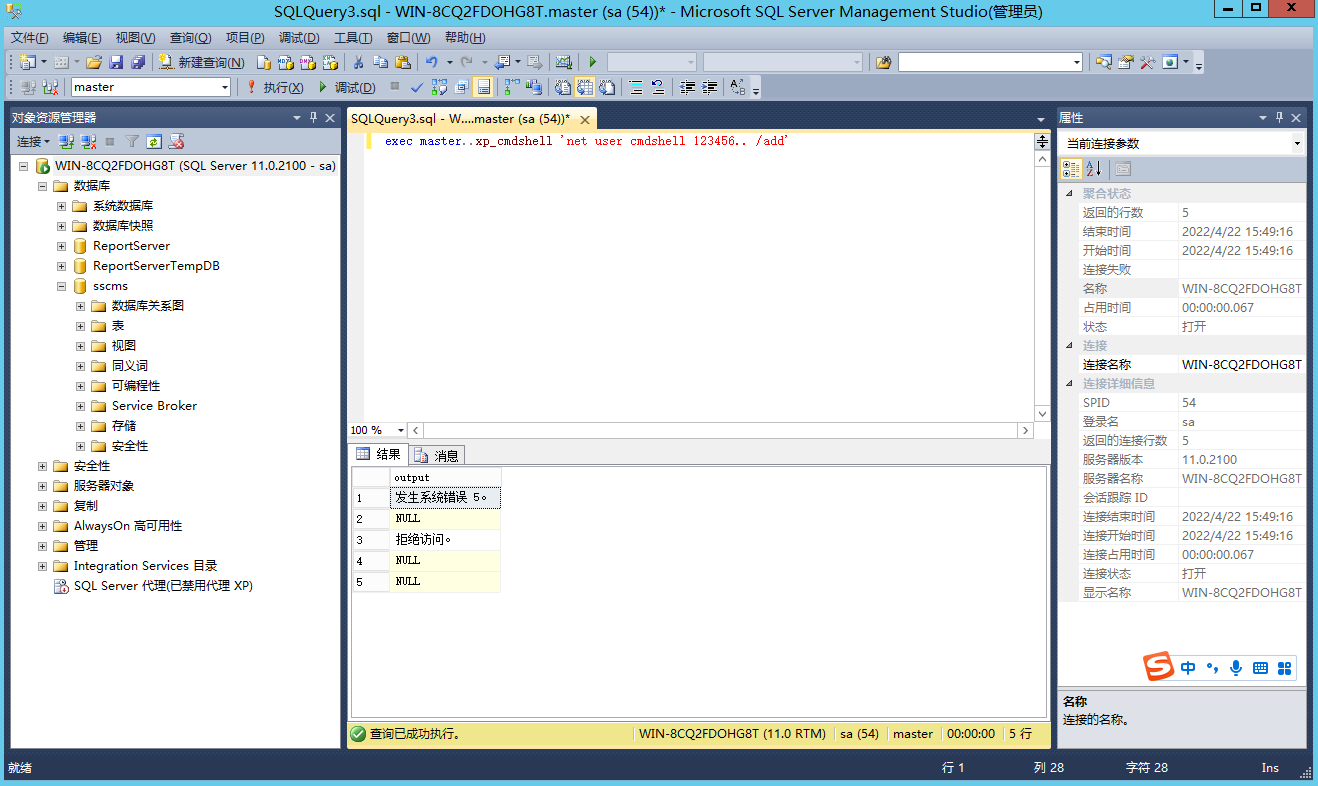The height and width of the screenshot is (786, 1318).
Task: Click the Decrease Indent icon
Action: point(687,87)
